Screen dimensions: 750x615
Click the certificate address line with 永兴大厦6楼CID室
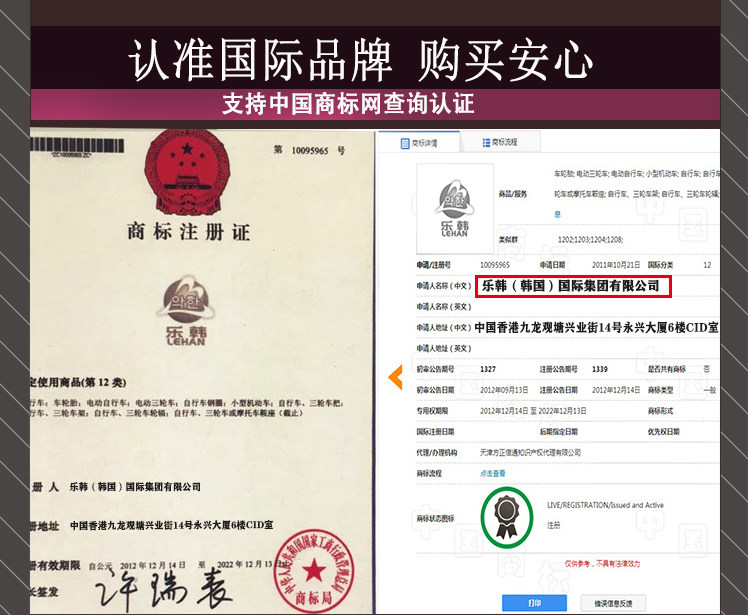pos(172,525)
